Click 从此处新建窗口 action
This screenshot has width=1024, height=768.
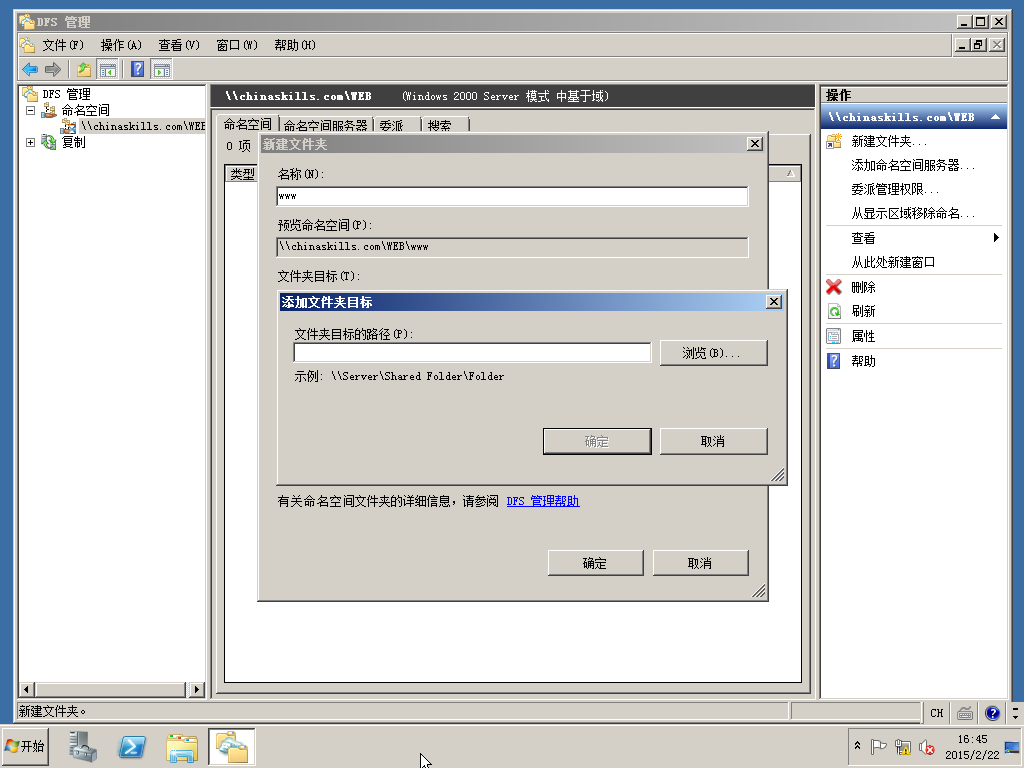coord(893,262)
